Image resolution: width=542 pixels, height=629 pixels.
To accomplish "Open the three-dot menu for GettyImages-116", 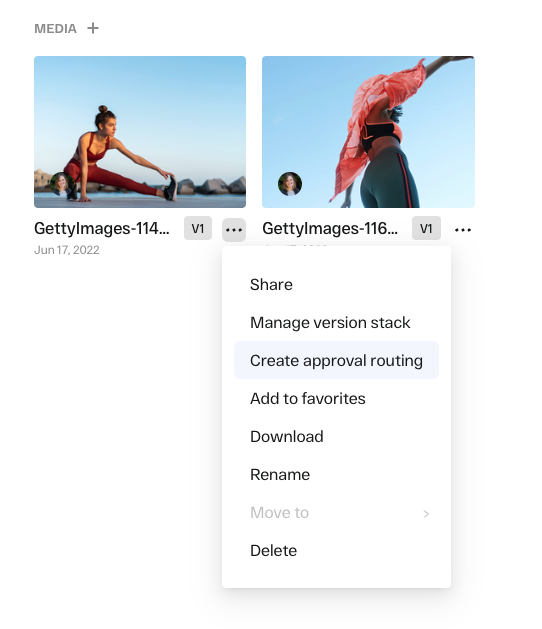I will 463,230.
